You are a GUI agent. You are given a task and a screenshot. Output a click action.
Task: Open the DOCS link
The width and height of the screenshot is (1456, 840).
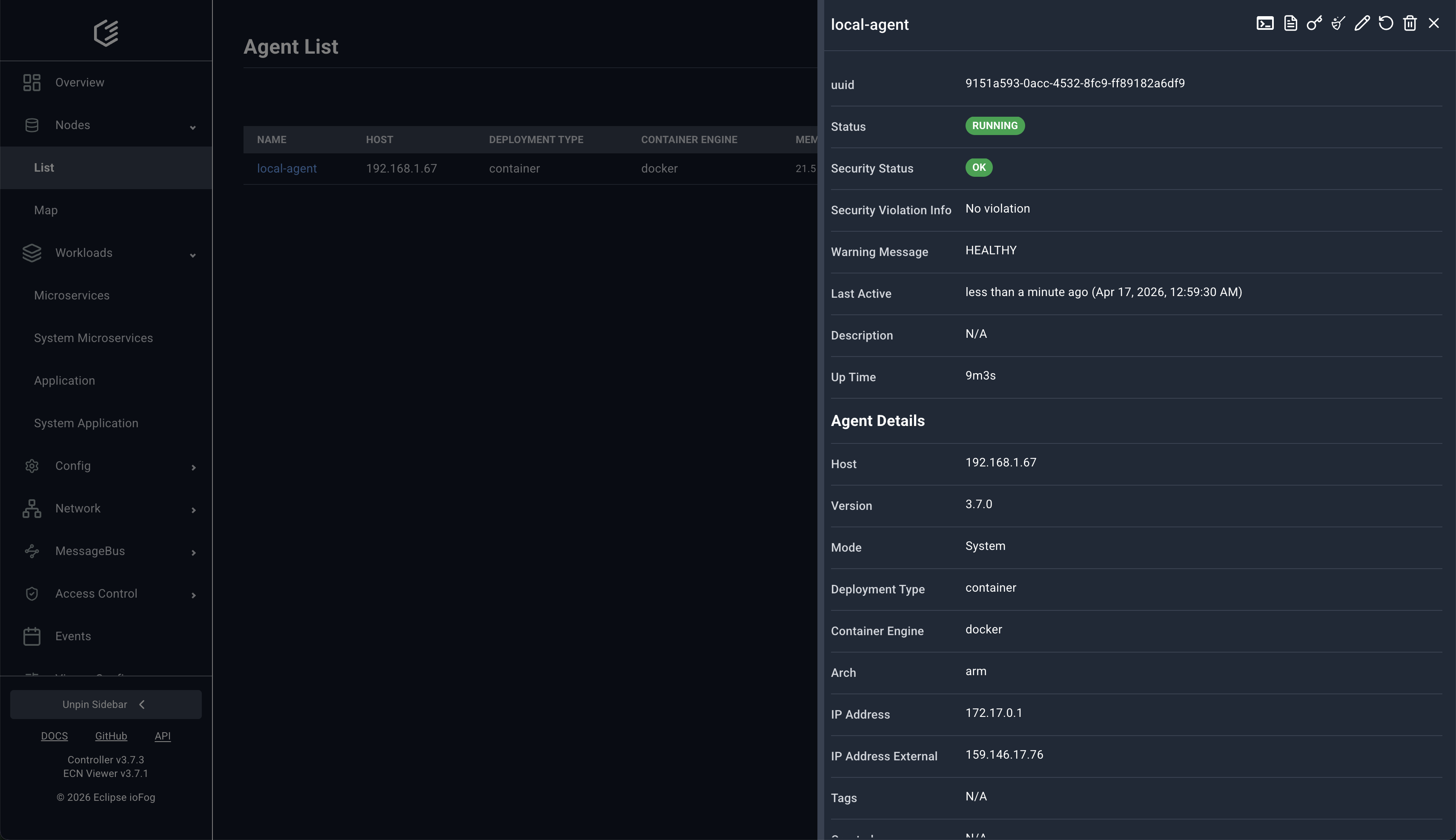pos(55,736)
